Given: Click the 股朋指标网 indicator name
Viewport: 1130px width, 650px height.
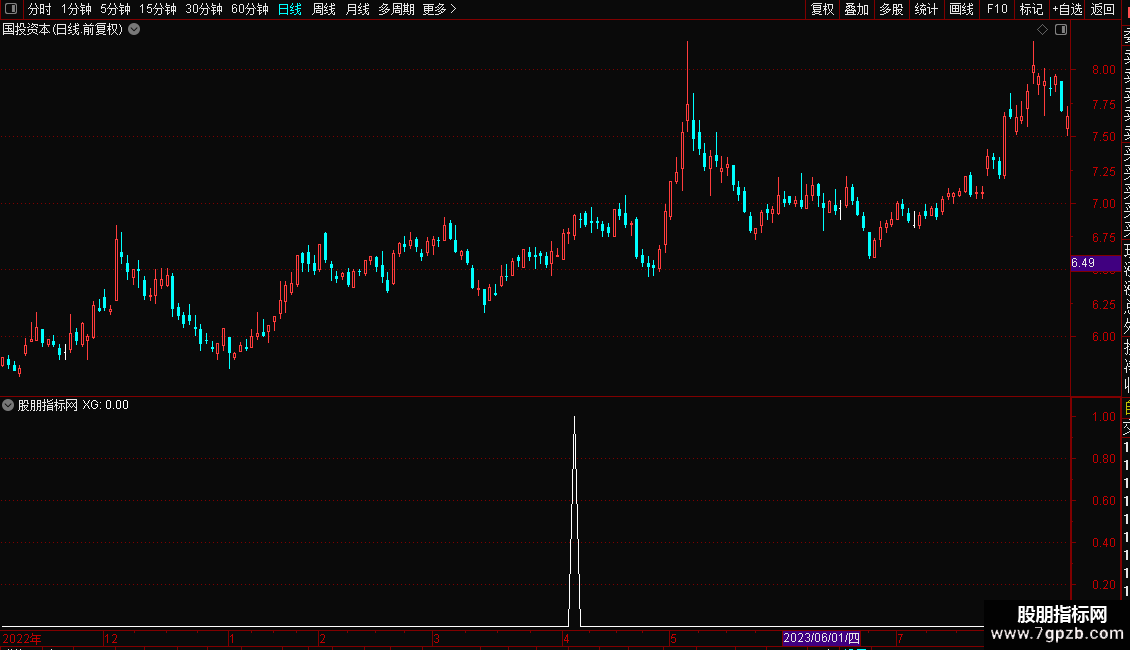Looking at the screenshot, I should pyautogui.click(x=48, y=405).
